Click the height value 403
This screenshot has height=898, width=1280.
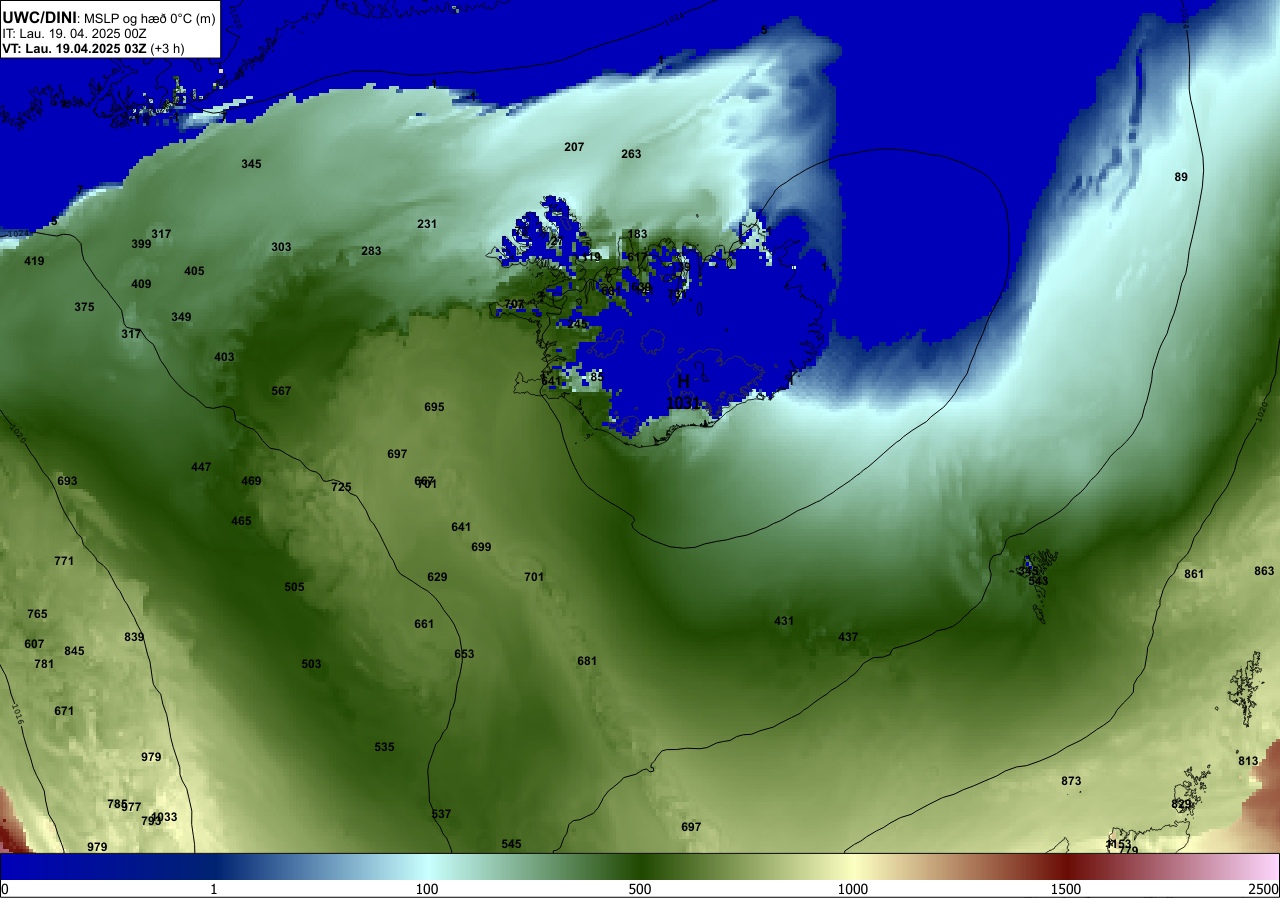coord(224,357)
